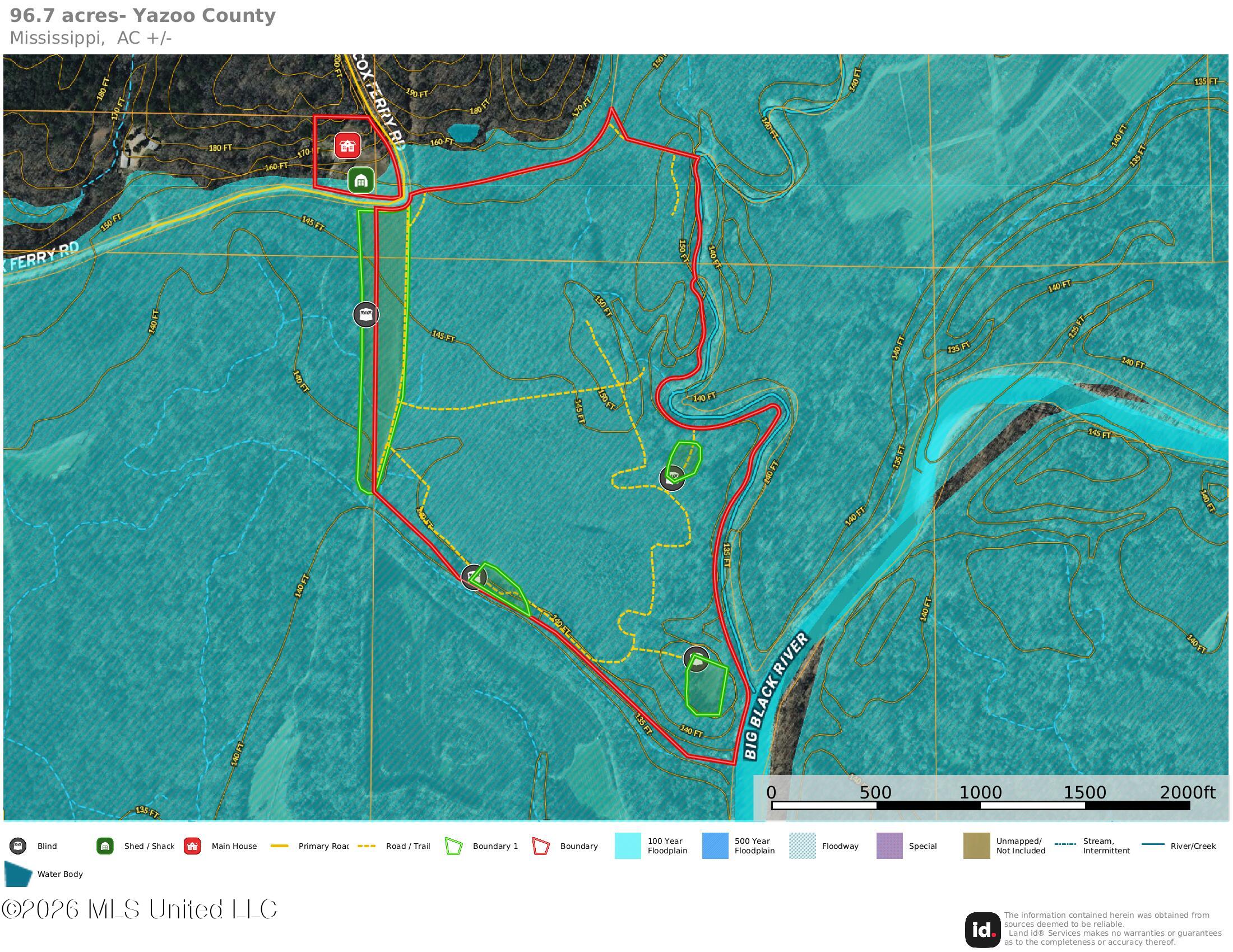This screenshot has height=952, width=1233.
Task: Click the 'Floodway' legend label
Action: click(840, 846)
